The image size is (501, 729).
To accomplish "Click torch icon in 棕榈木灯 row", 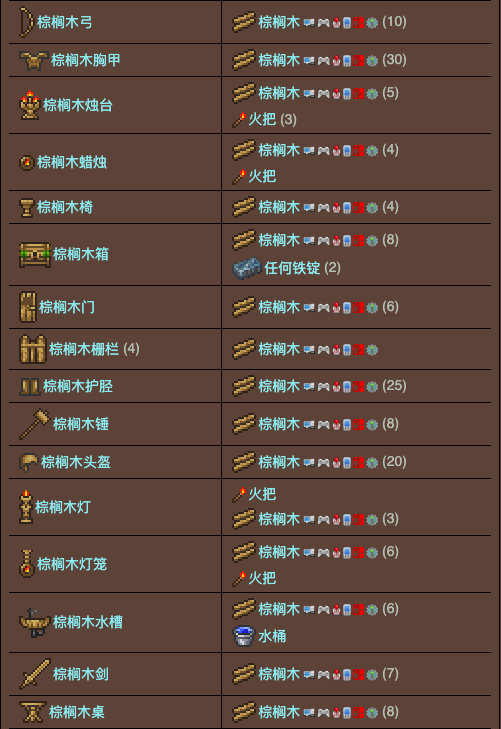I will pos(239,494).
